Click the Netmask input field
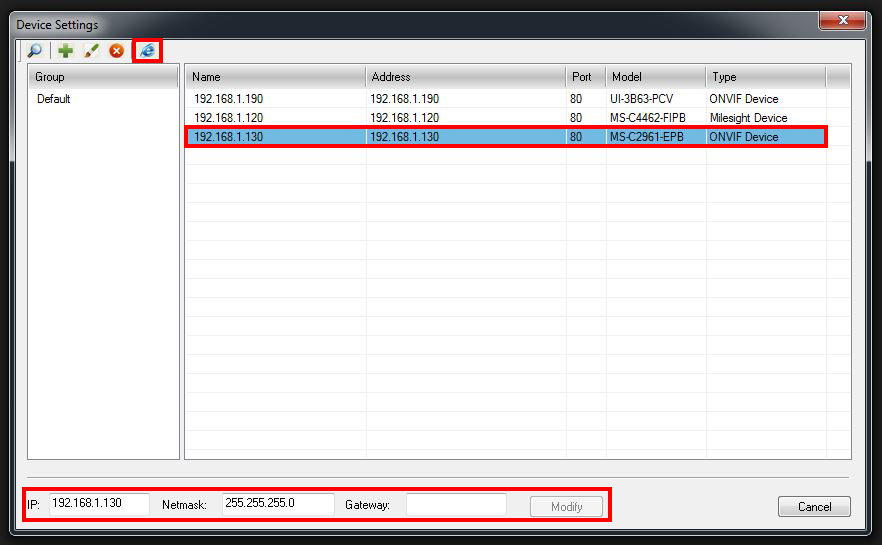882x545 pixels. point(277,504)
